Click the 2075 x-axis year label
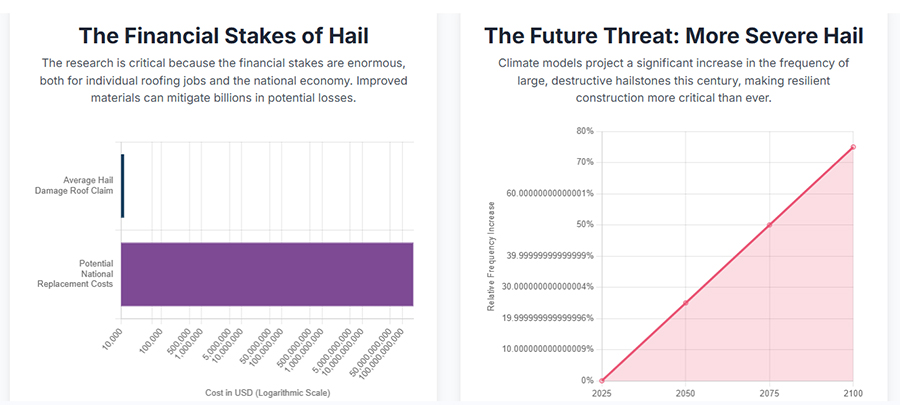 (769, 395)
